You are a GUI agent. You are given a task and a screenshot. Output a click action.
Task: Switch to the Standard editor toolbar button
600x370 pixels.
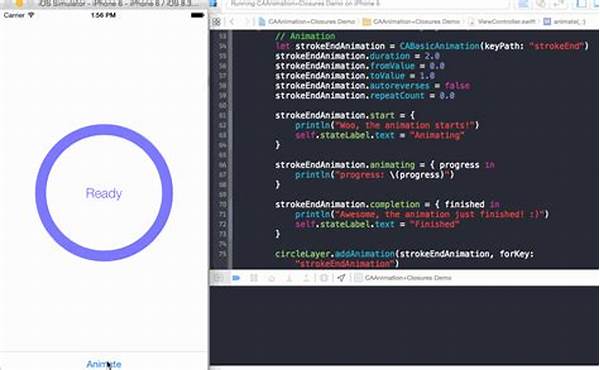[x=523, y=4]
